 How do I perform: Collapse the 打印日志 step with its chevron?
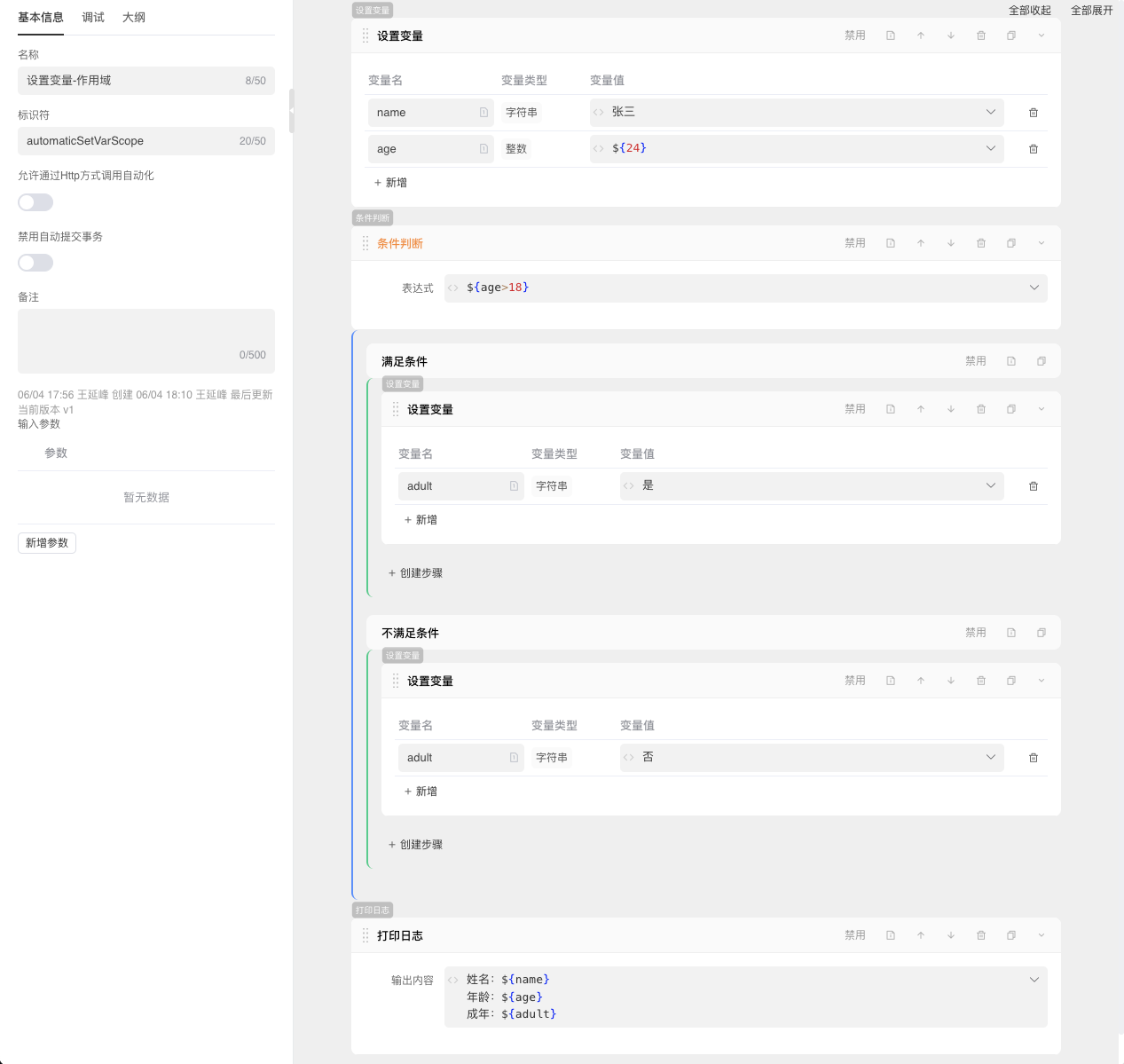[1041, 935]
